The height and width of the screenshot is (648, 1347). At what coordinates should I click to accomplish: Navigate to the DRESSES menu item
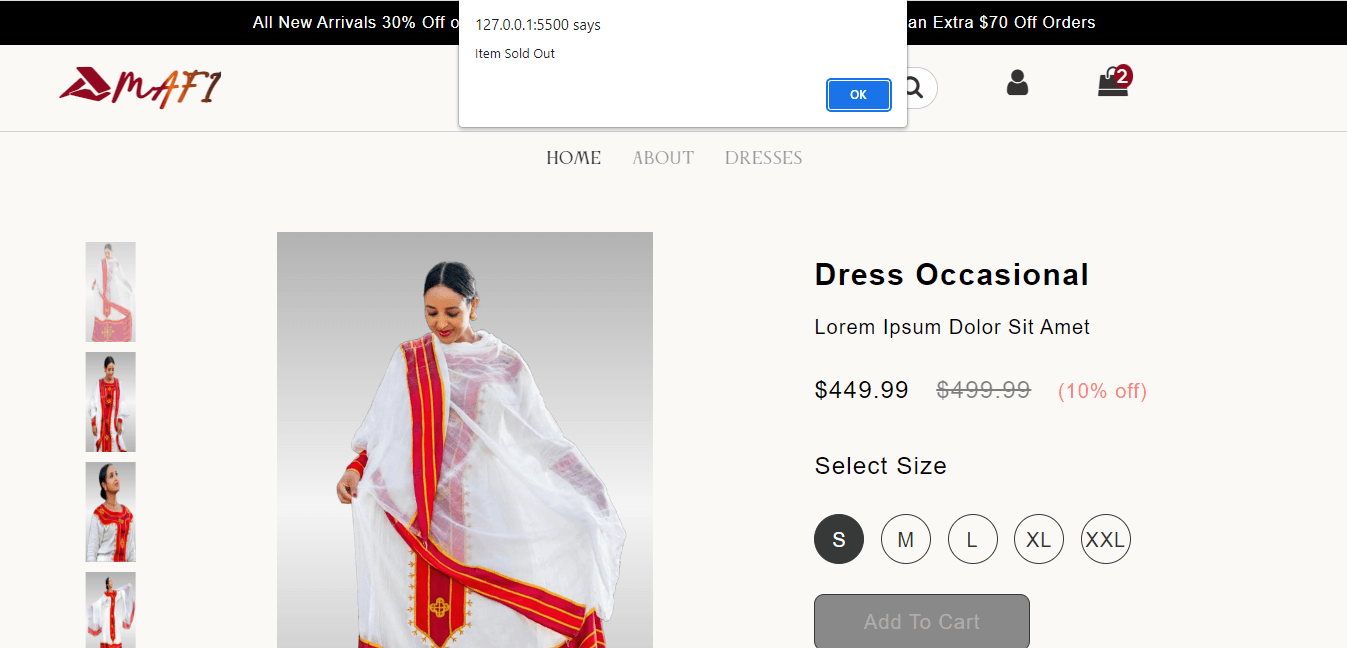763,158
